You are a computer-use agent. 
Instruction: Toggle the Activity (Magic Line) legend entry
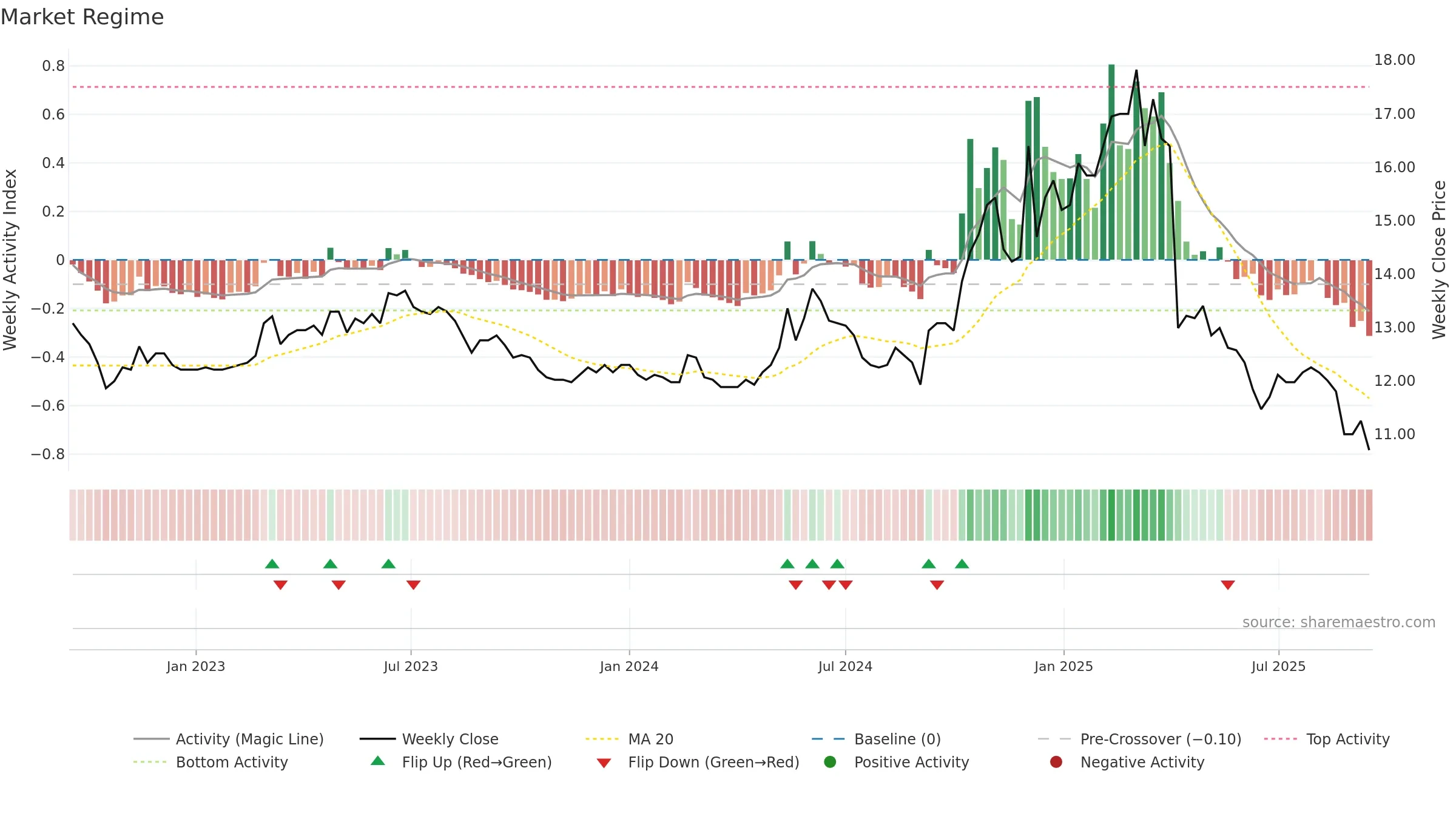pyautogui.click(x=229, y=739)
